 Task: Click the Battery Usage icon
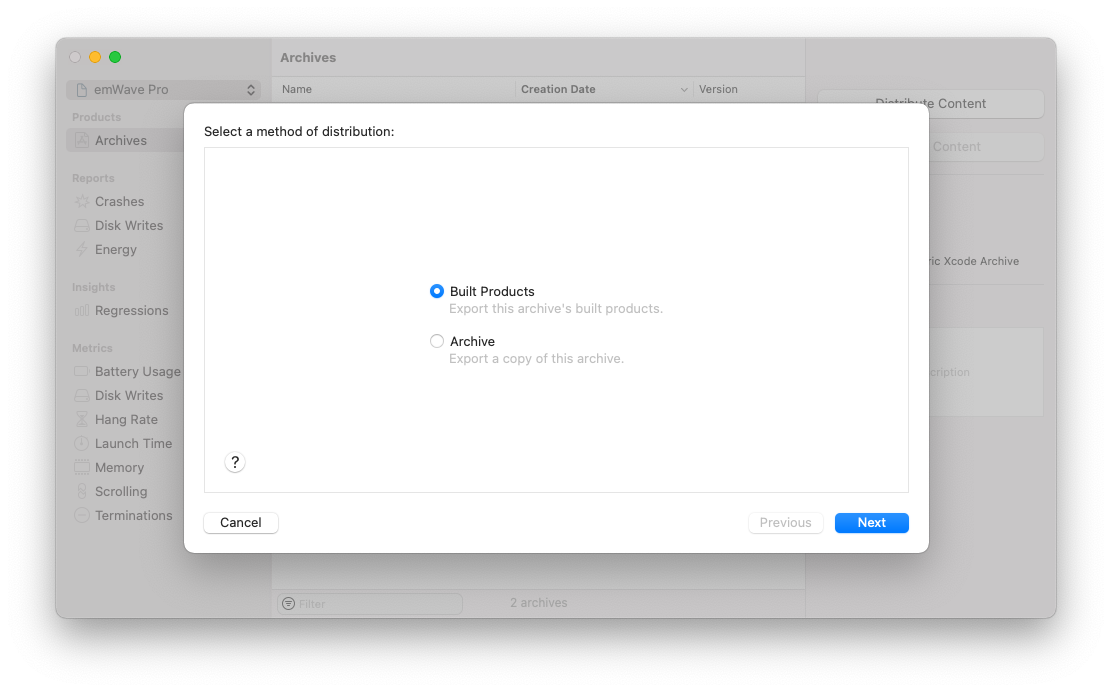click(x=82, y=372)
